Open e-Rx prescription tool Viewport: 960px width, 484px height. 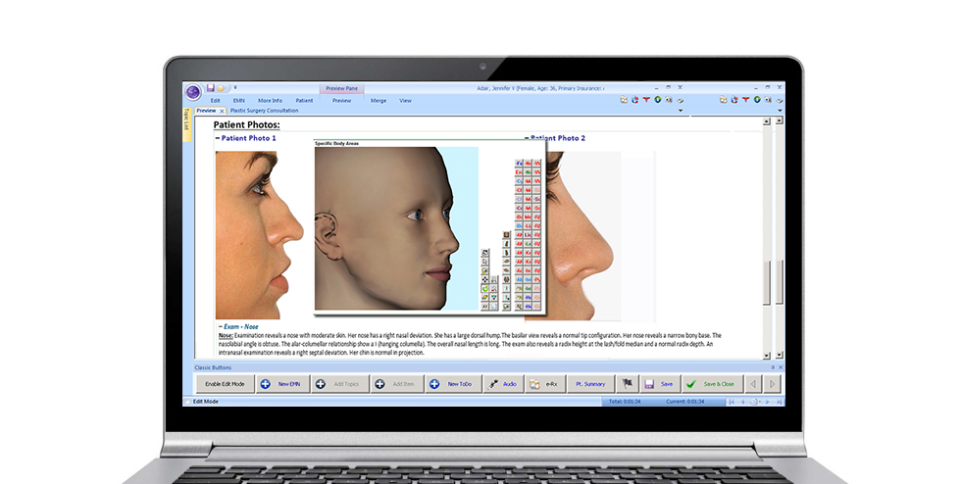[x=544, y=383]
